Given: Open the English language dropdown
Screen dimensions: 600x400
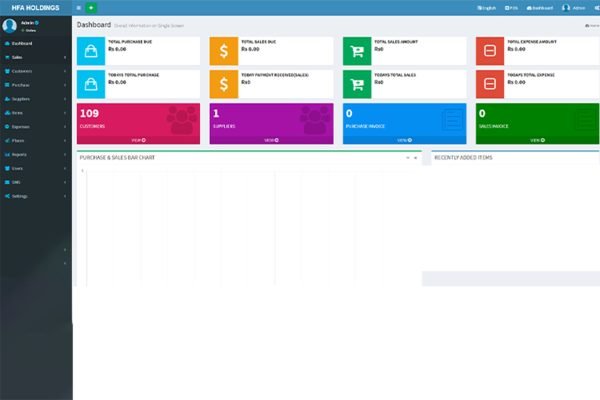Looking at the screenshot, I should tap(486, 7).
